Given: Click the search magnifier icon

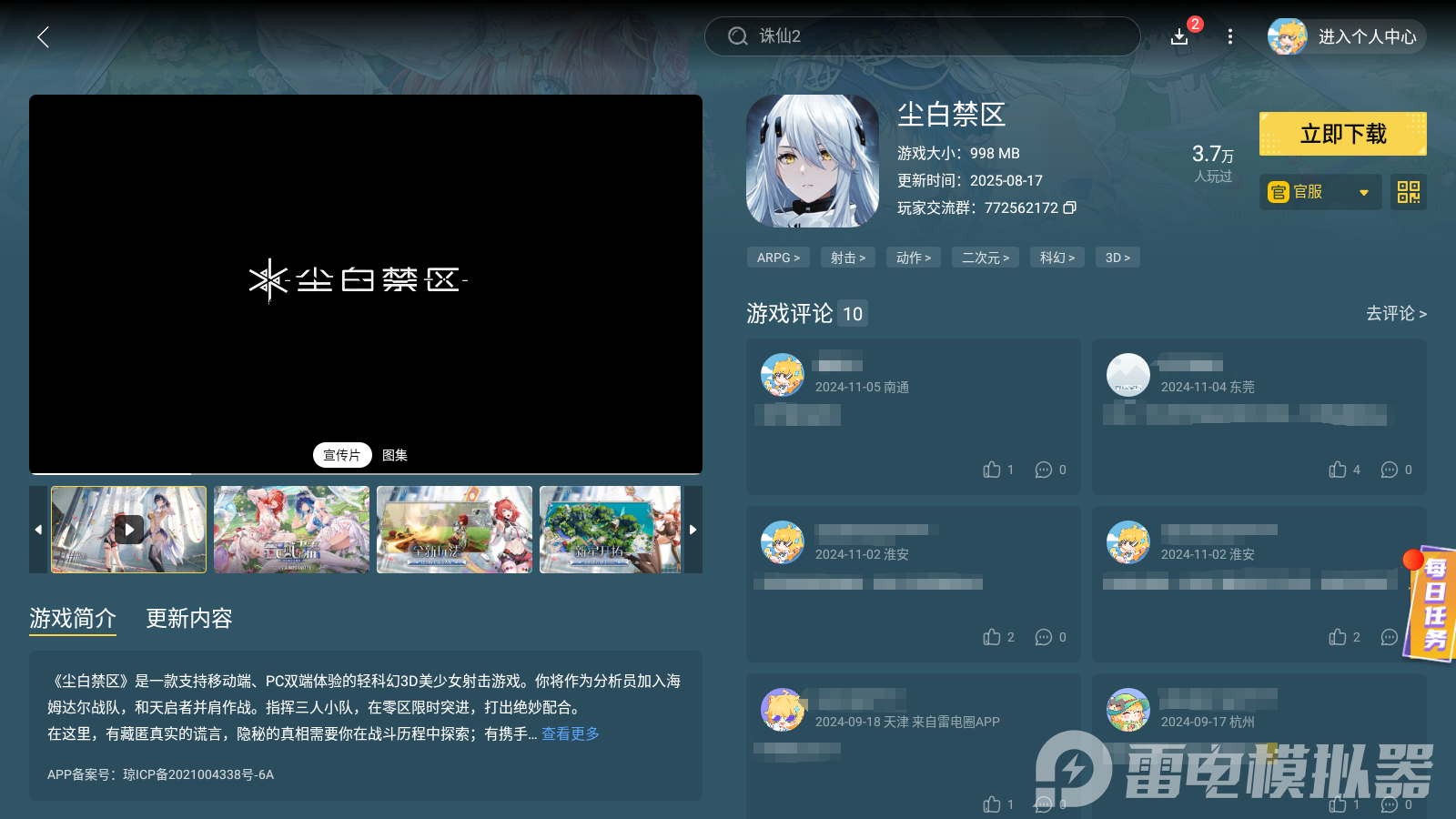Looking at the screenshot, I should pos(737,35).
